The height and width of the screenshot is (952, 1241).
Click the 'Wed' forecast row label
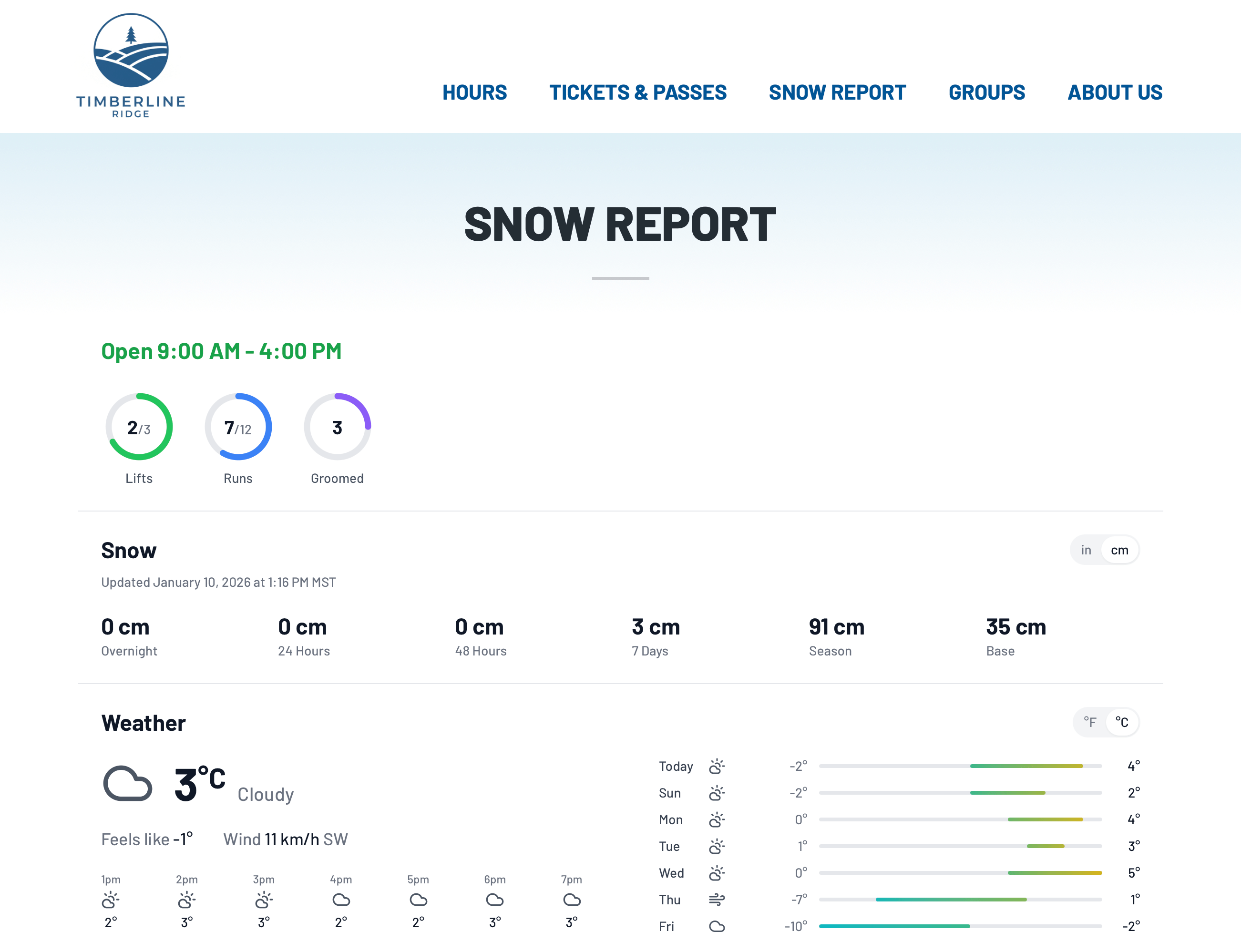tap(671, 873)
